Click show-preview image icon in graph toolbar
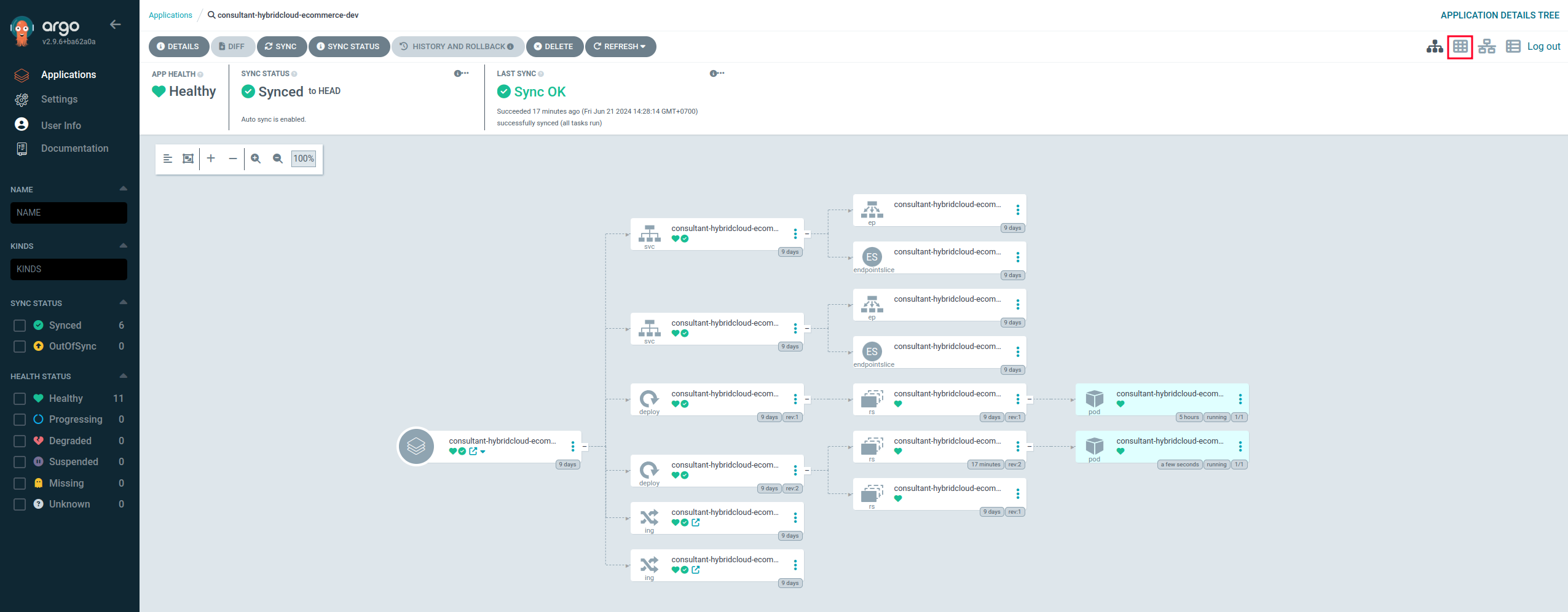The image size is (1568, 612). [188, 159]
